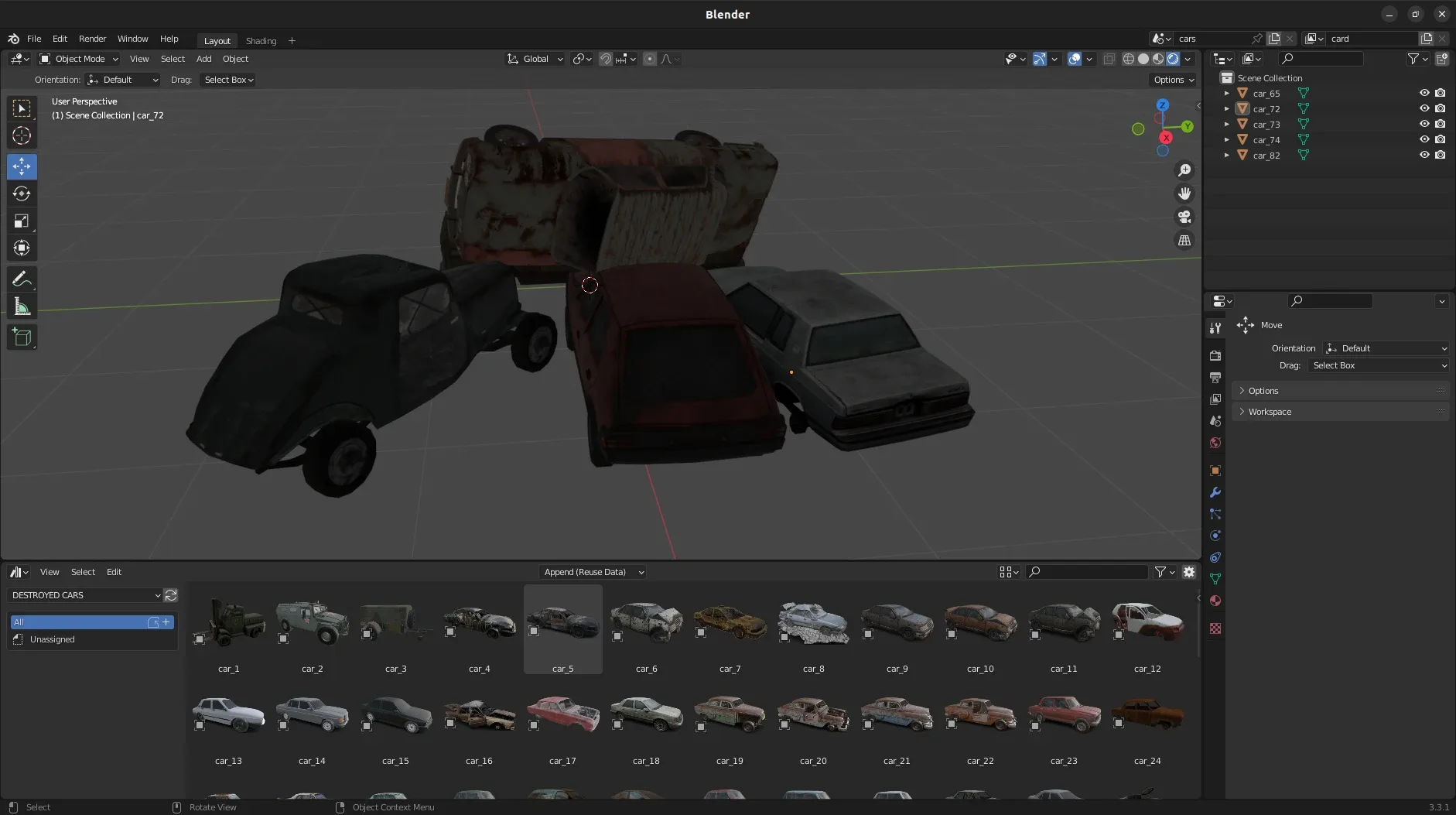1456x815 pixels.
Task: Open the viewport Add menu
Action: point(203,59)
